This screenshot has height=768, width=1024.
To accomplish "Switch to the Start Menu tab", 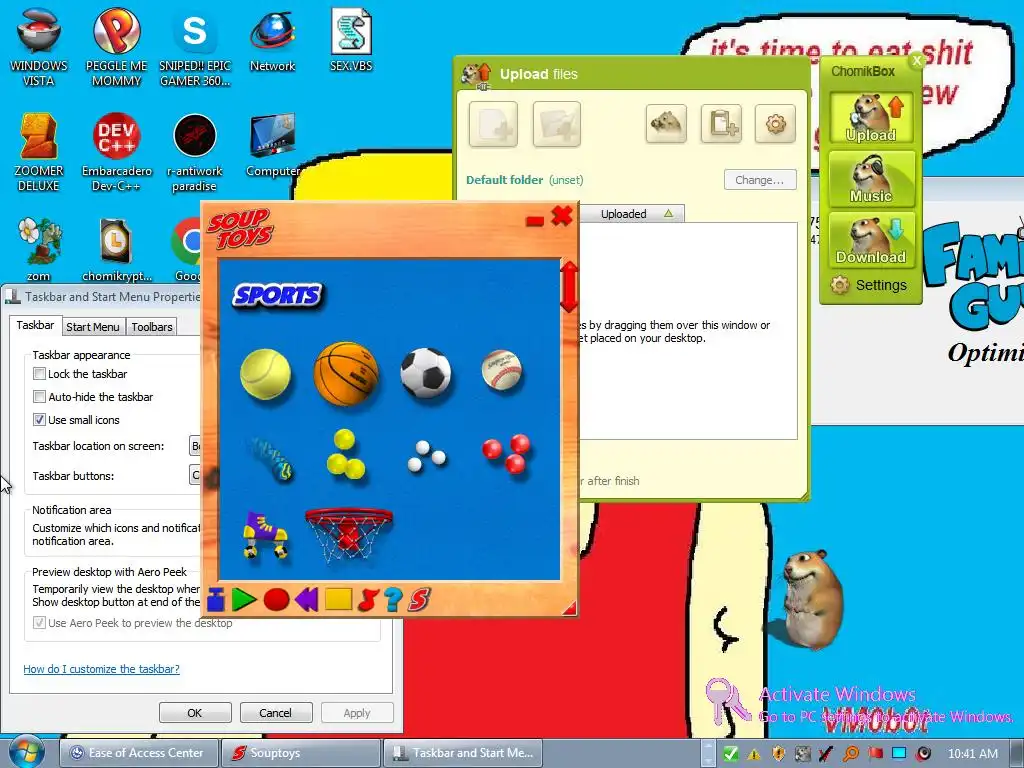I will coord(93,327).
